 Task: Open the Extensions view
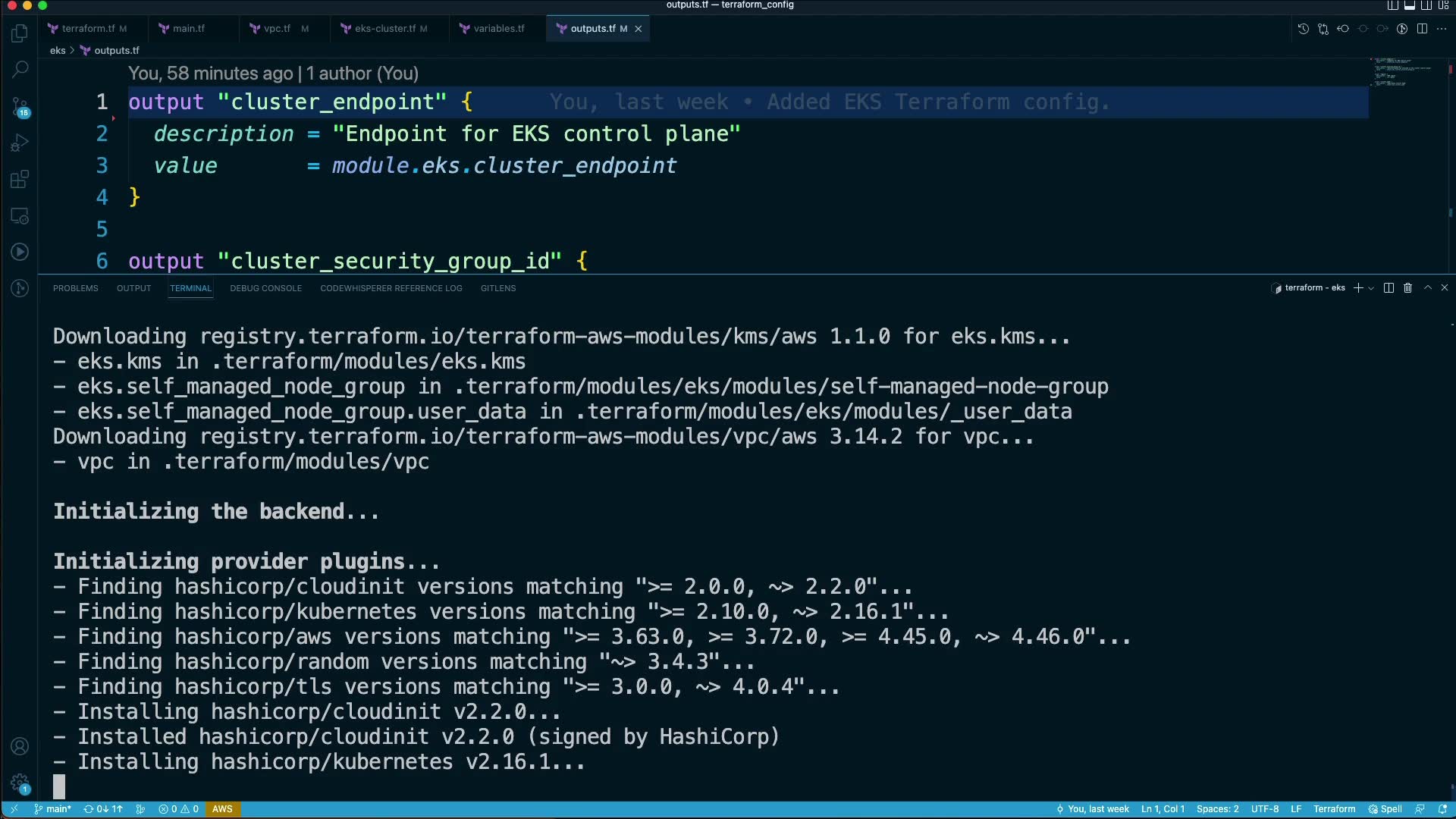pos(20,179)
